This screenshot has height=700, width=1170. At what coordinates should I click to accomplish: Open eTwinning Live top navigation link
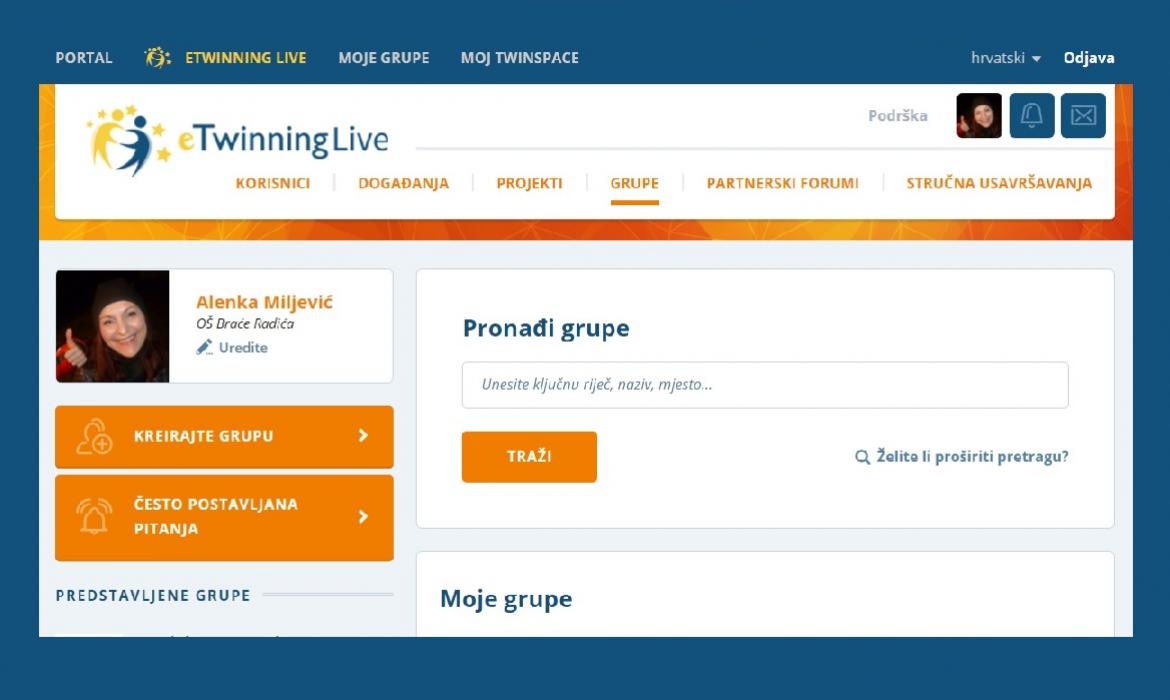(245, 57)
